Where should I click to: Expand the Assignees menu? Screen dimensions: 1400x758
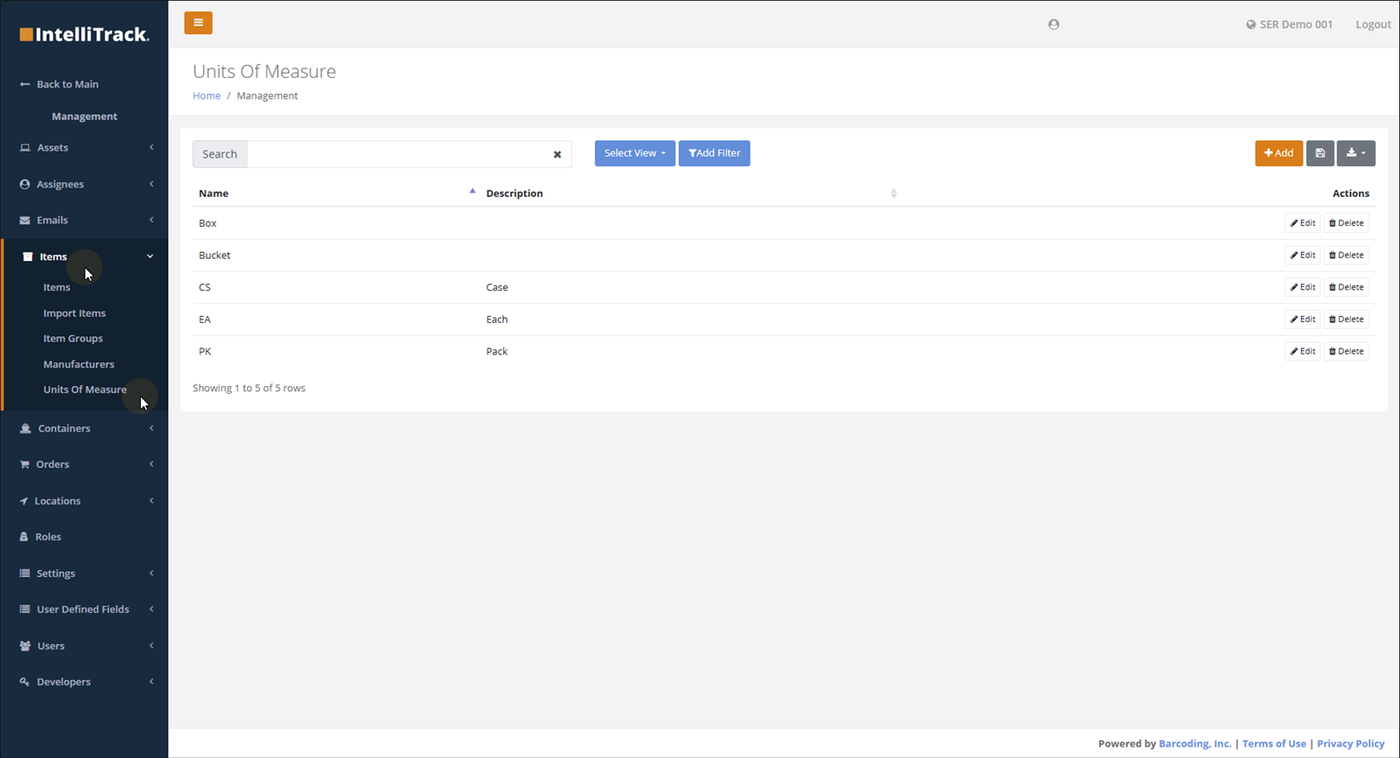point(84,184)
